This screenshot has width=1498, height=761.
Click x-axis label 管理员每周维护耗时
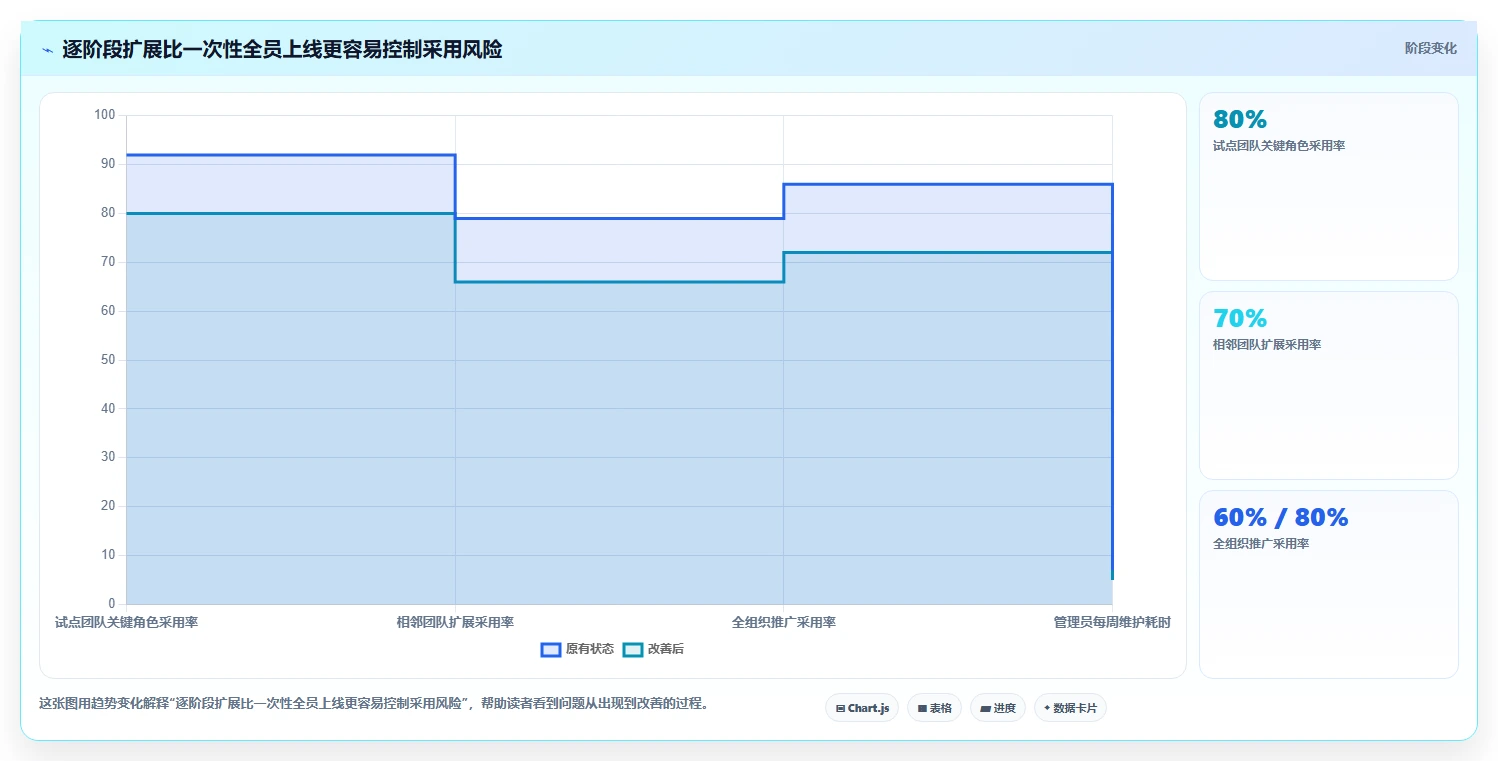point(1112,622)
